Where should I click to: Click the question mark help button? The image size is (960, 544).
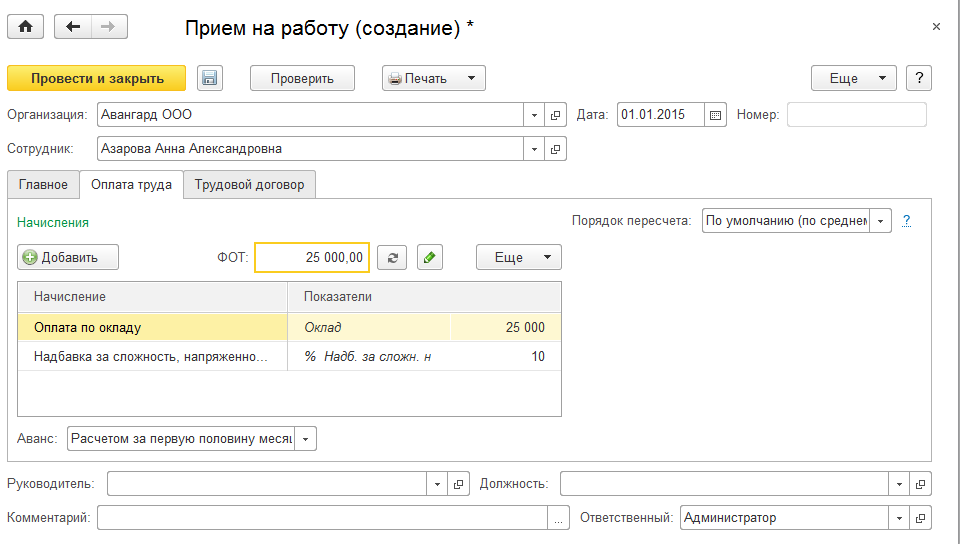[x=918, y=79]
